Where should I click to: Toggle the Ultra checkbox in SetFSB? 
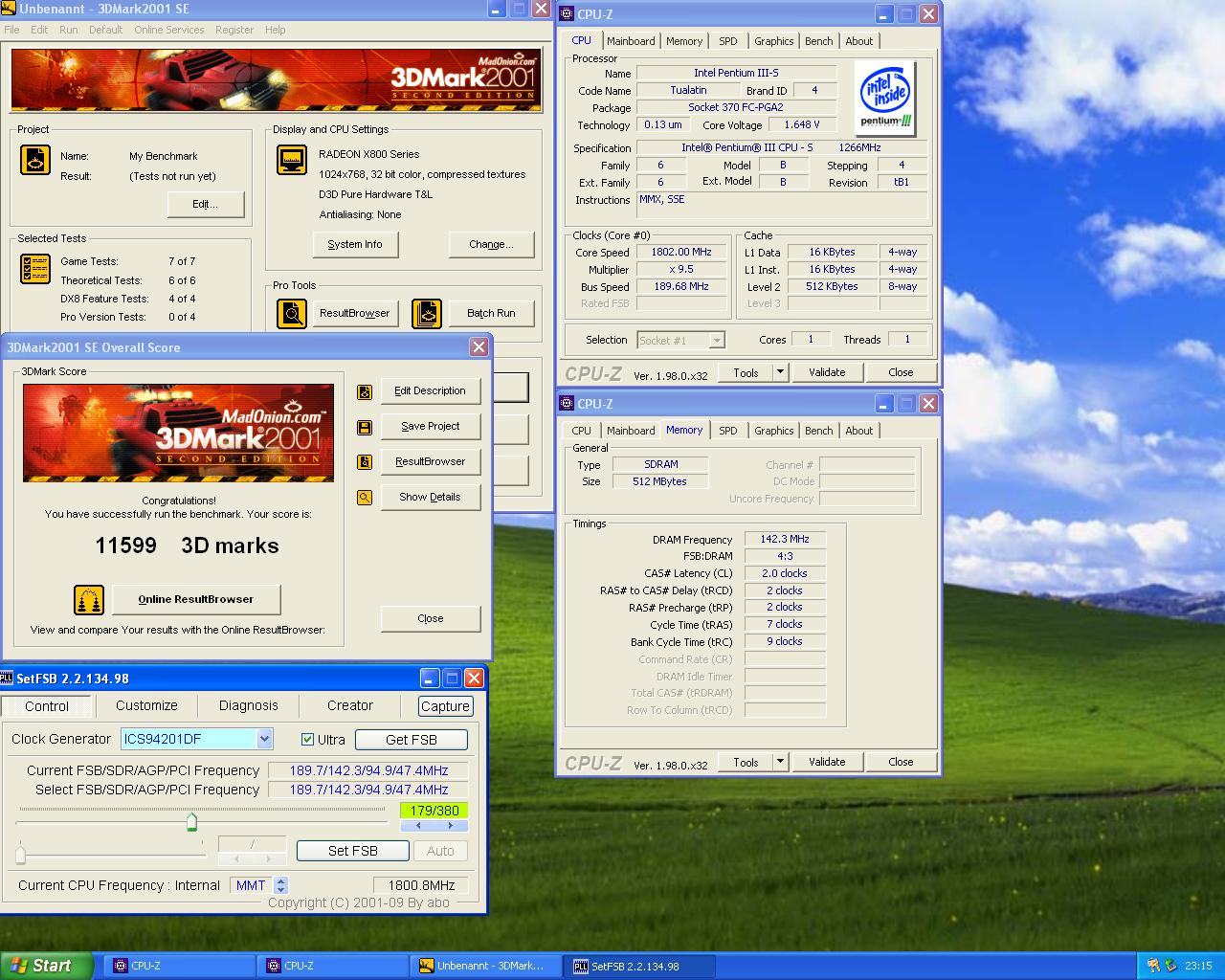click(x=307, y=740)
